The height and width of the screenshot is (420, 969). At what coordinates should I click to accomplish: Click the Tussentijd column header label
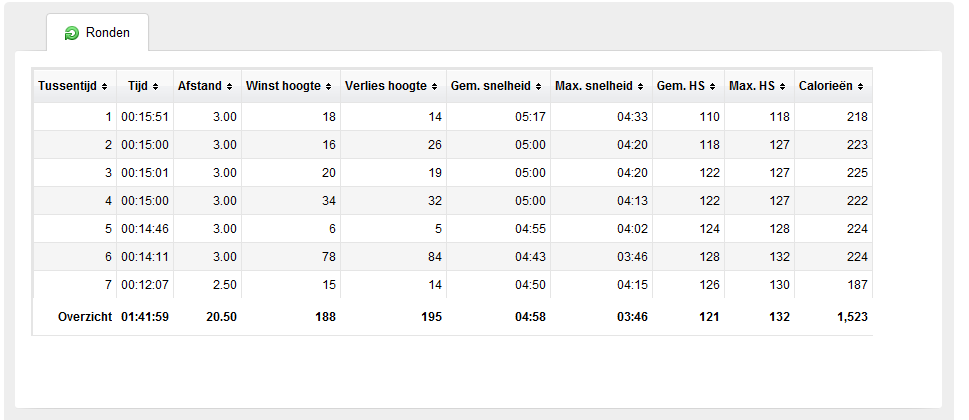(x=67, y=86)
